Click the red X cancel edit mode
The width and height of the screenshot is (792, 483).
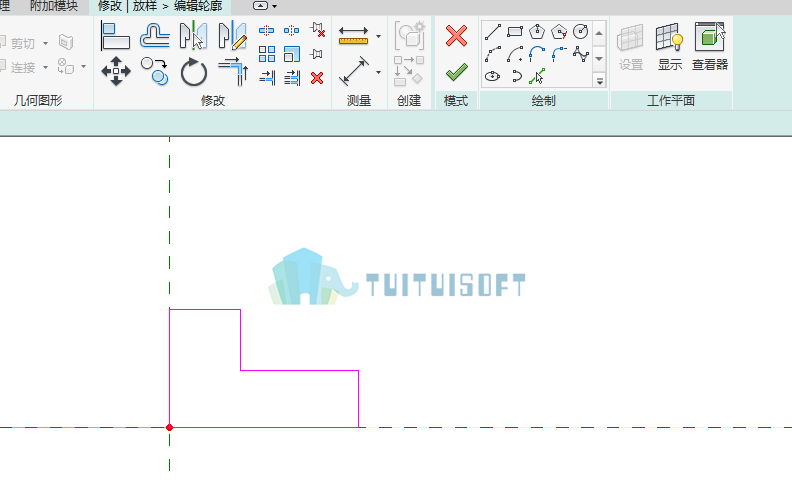(456, 36)
